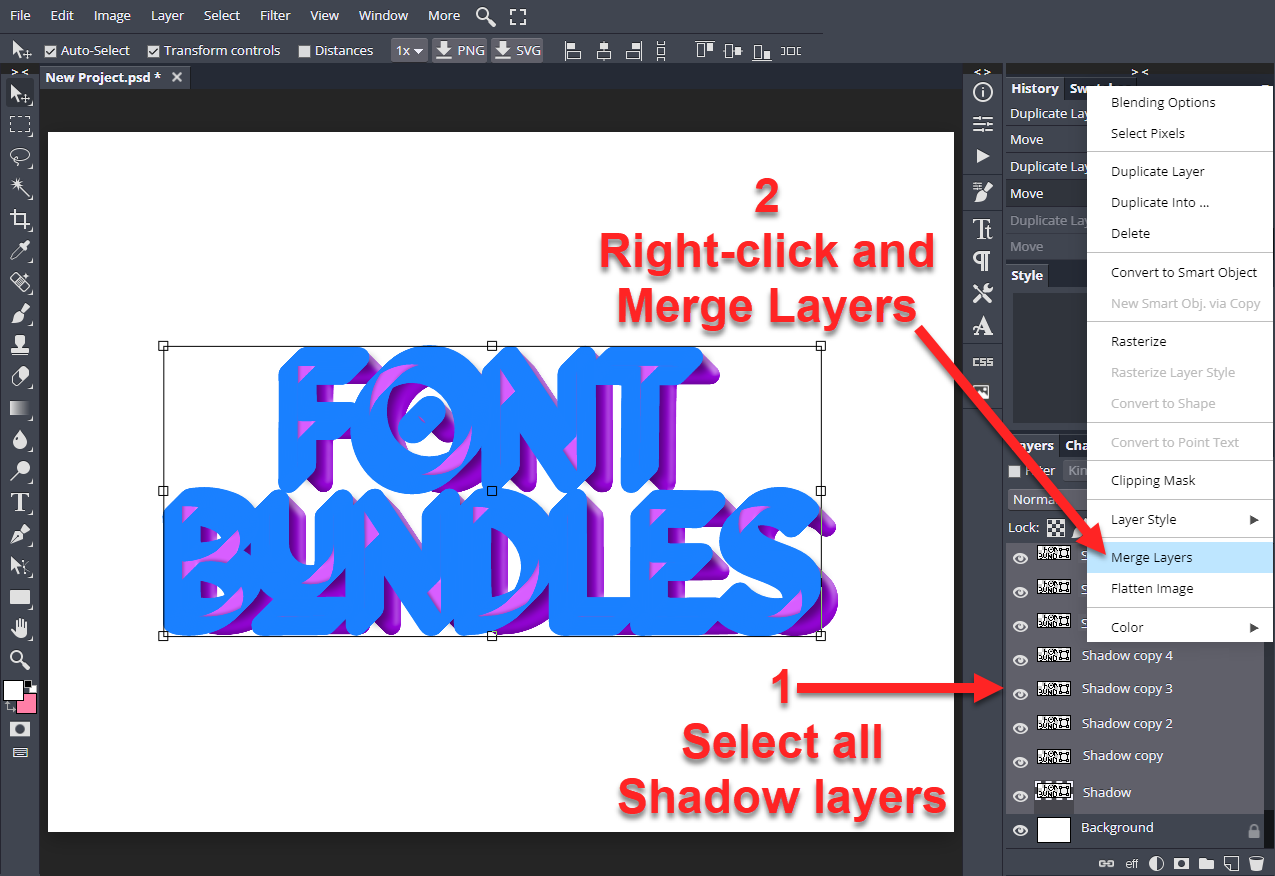Delete layer with trash icon
The height and width of the screenshot is (876, 1275).
[1255, 863]
